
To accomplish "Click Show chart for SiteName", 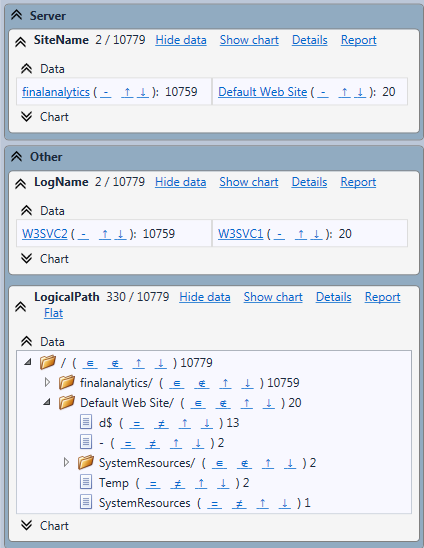I will pos(249,40).
